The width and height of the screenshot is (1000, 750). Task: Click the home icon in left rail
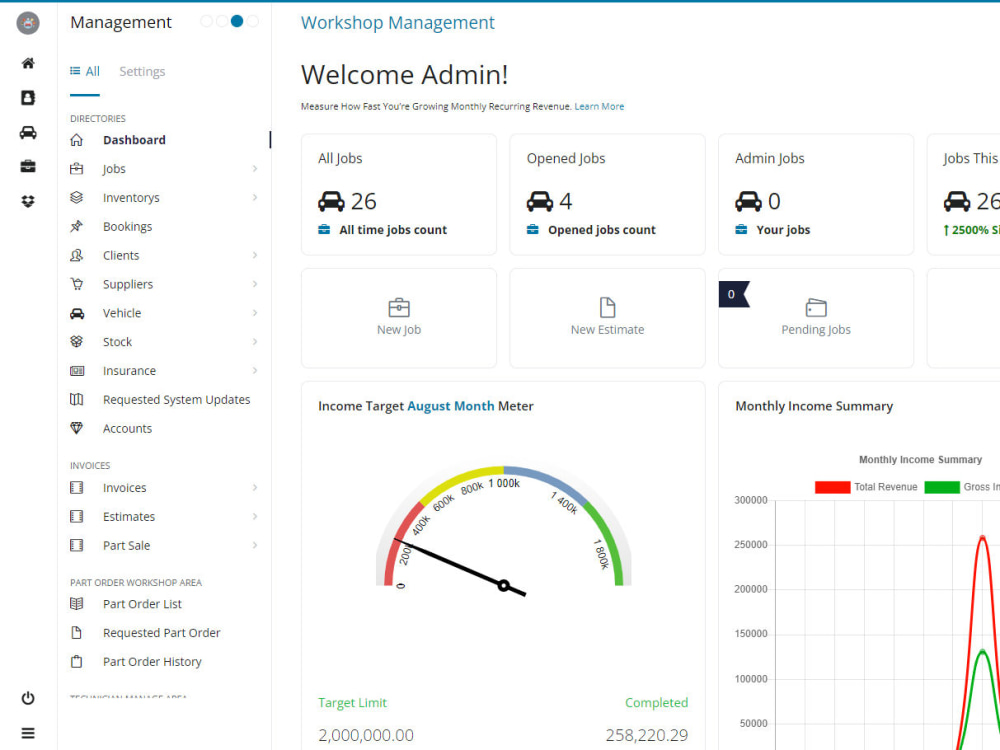(x=27, y=63)
